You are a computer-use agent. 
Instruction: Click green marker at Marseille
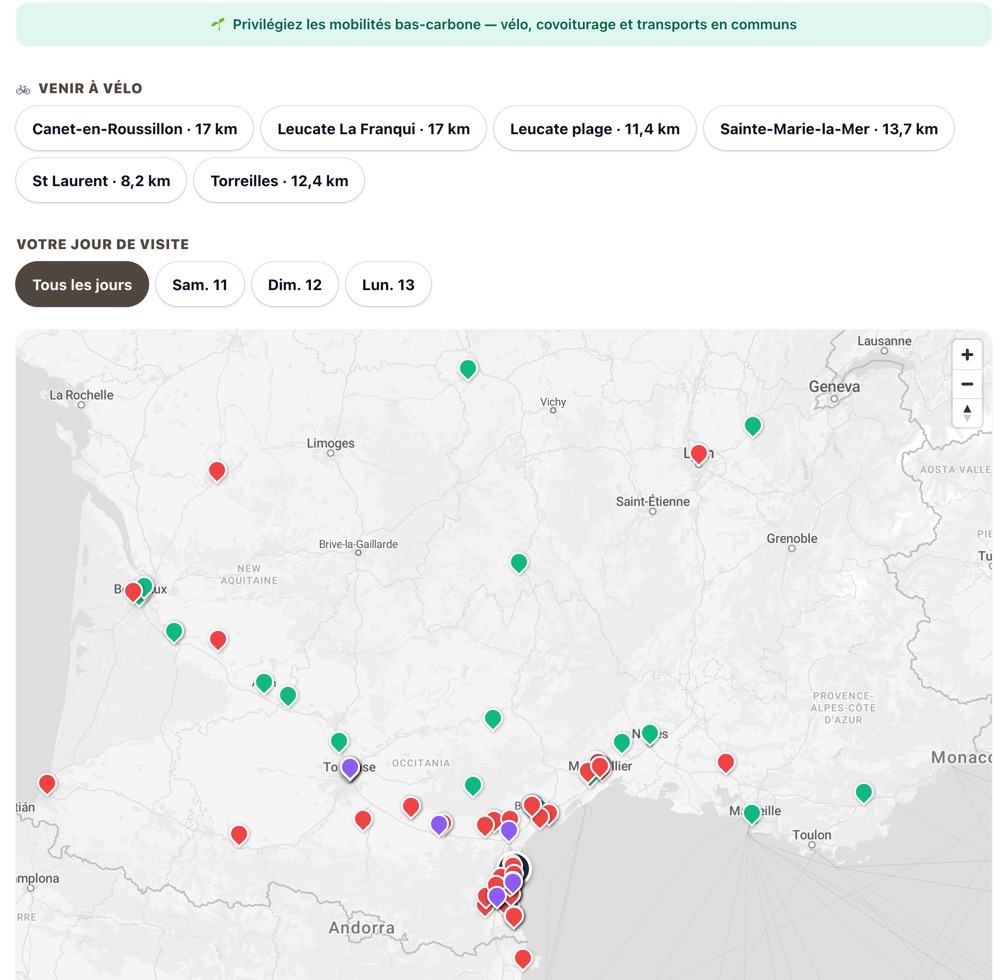point(752,813)
